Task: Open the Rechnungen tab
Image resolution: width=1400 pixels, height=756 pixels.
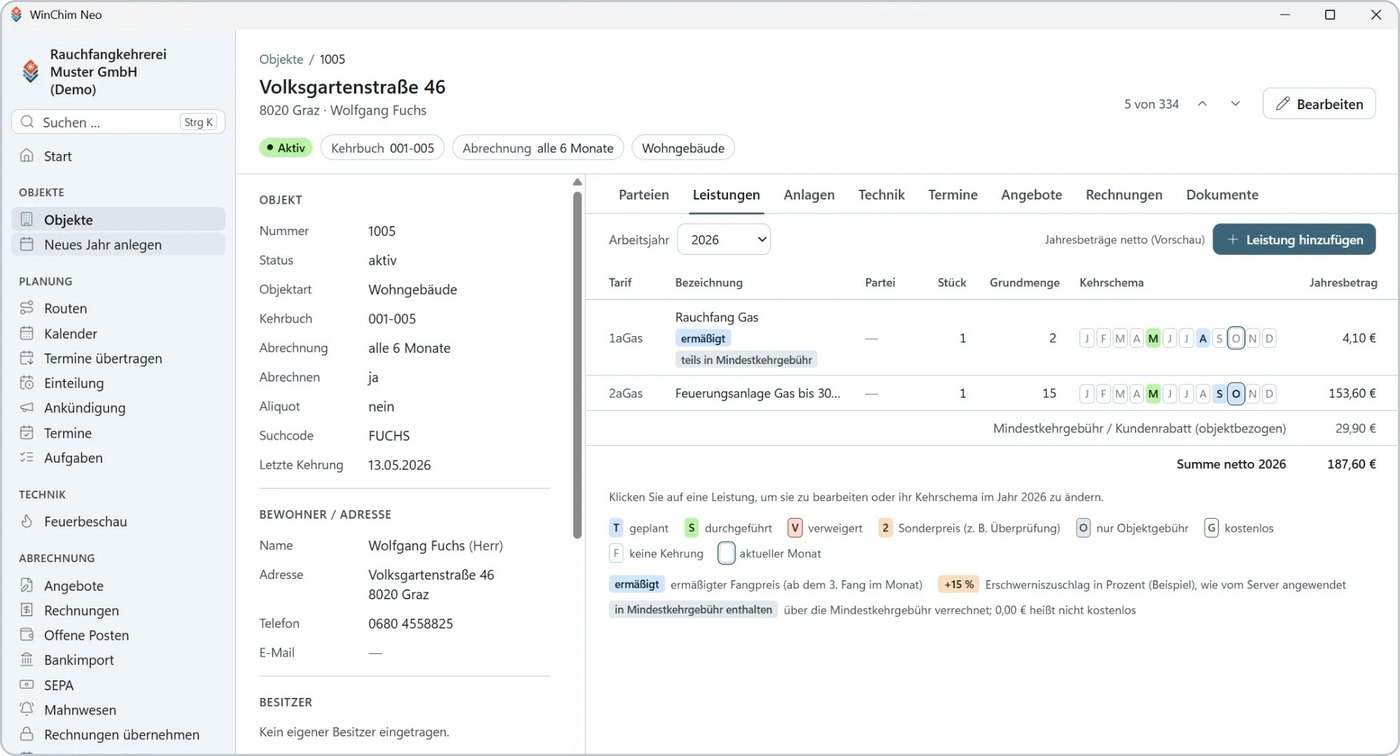Action: tap(1124, 195)
